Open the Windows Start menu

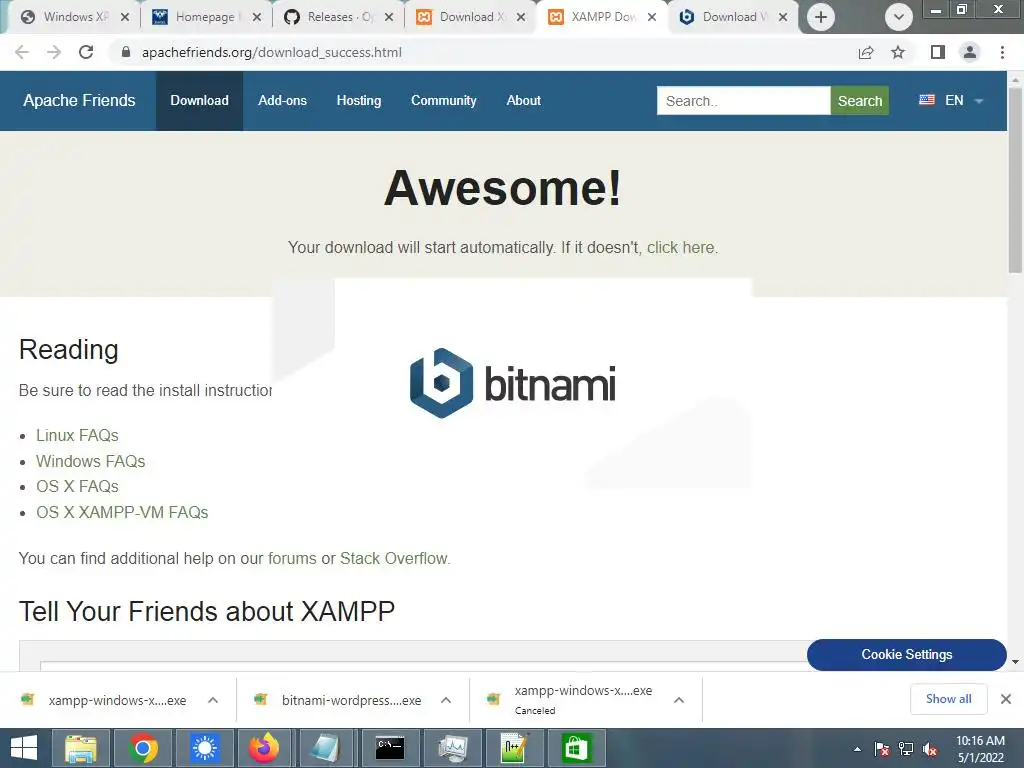pos(24,748)
